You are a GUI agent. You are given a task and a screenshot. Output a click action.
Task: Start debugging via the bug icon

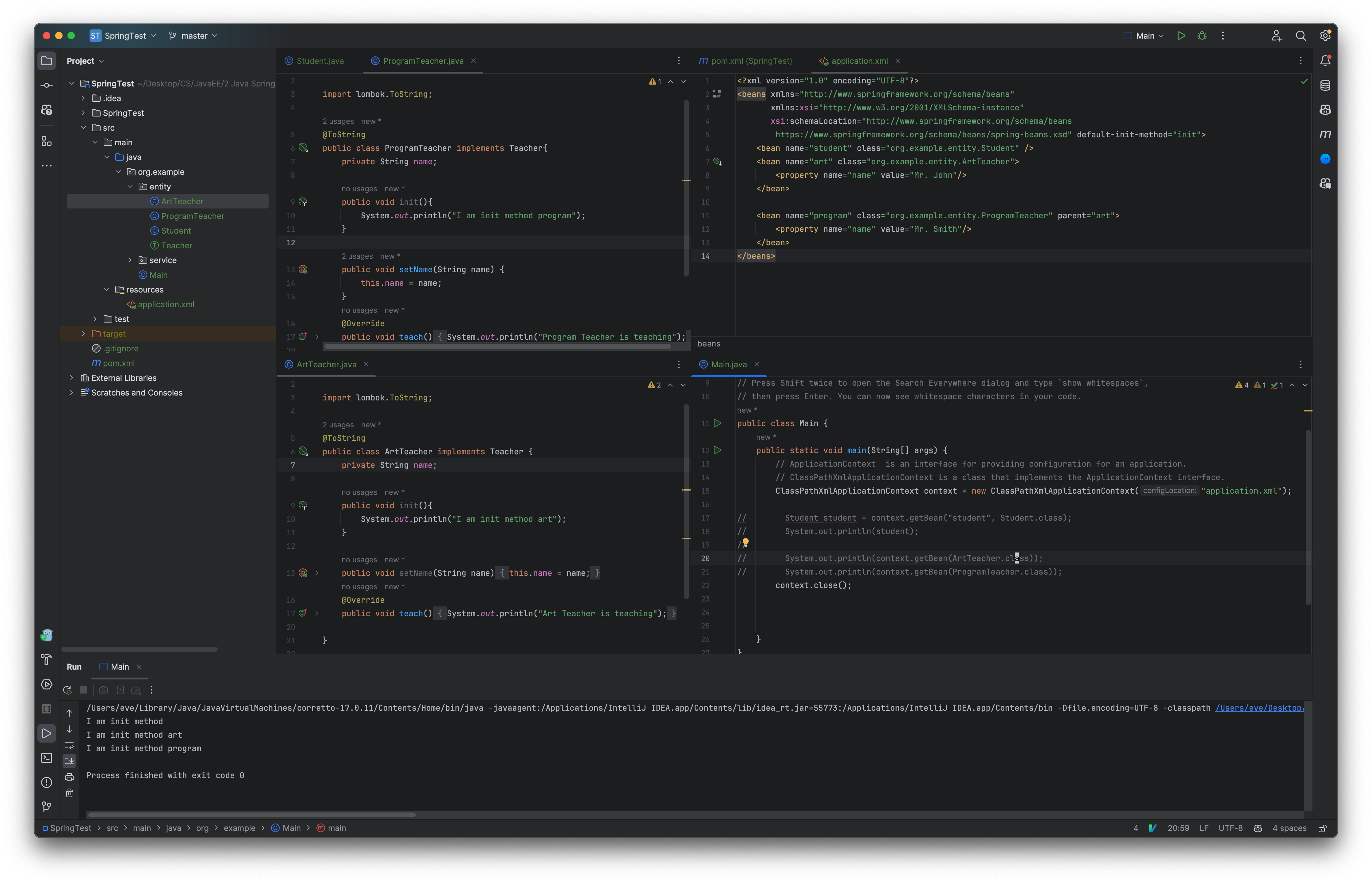click(x=1202, y=36)
